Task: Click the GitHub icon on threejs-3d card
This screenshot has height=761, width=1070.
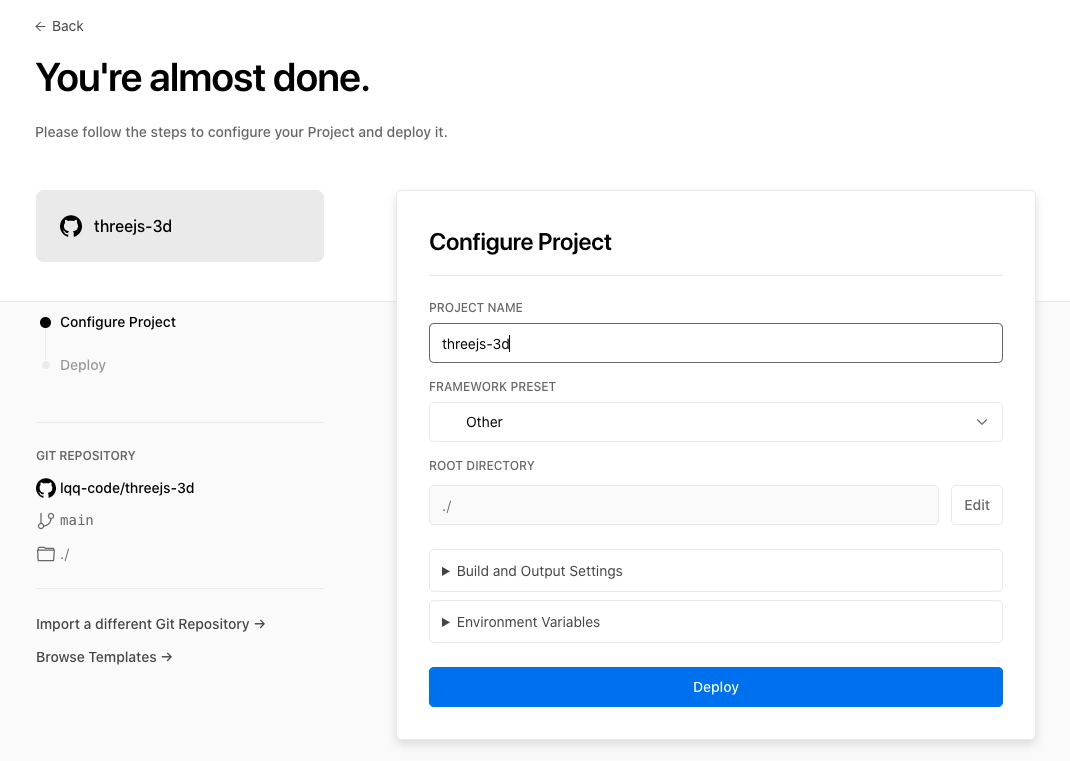Action: (71, 226)
